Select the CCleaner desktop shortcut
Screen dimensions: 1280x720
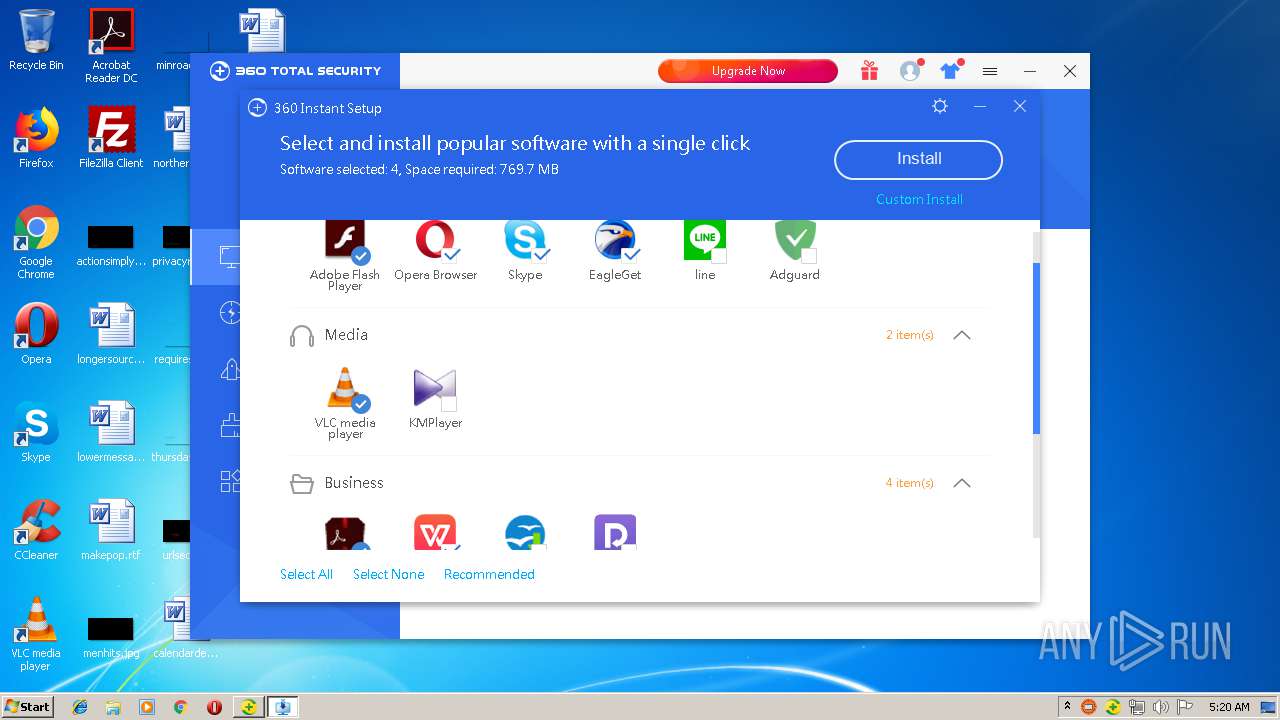pyautogui.click(x=36, y=530)
